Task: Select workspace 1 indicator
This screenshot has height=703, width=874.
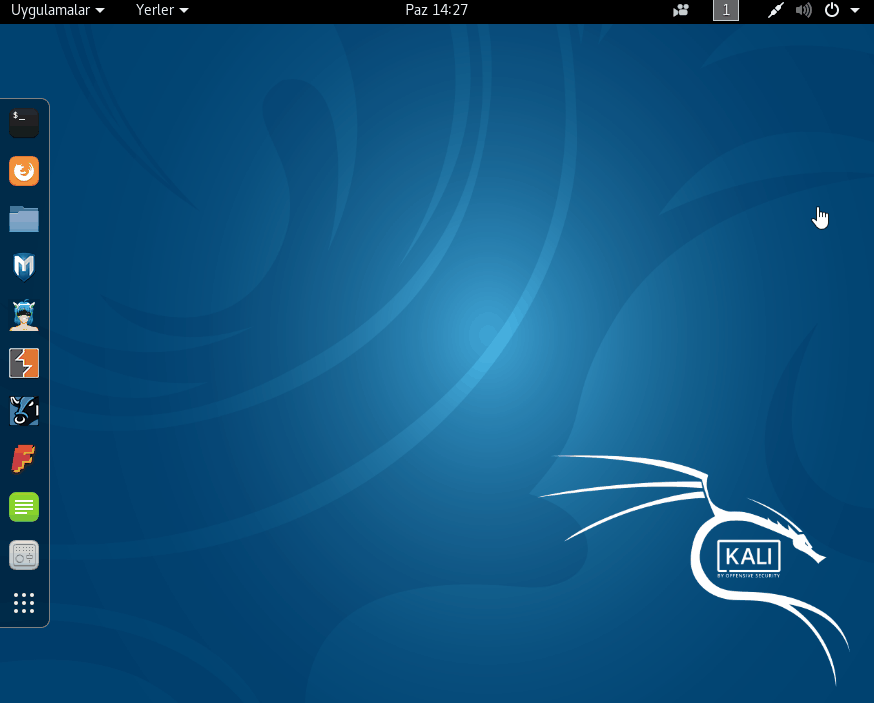Action: (x=726, y=10)
